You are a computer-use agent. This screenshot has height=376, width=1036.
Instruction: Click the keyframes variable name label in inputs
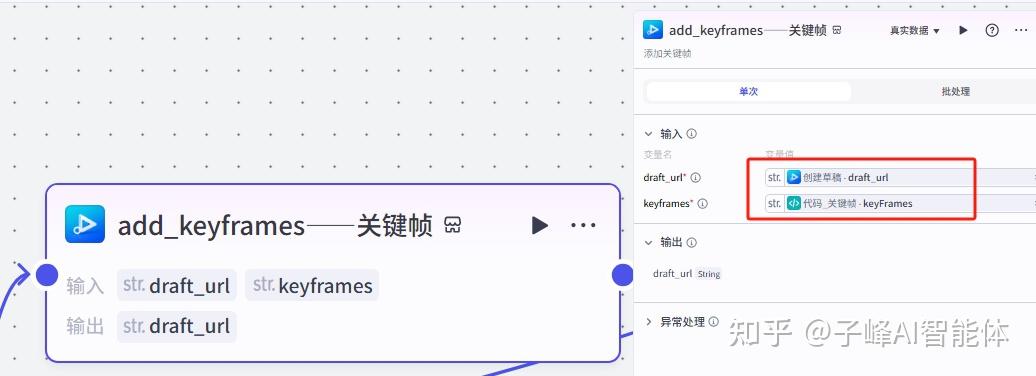(x=668, y=204)
